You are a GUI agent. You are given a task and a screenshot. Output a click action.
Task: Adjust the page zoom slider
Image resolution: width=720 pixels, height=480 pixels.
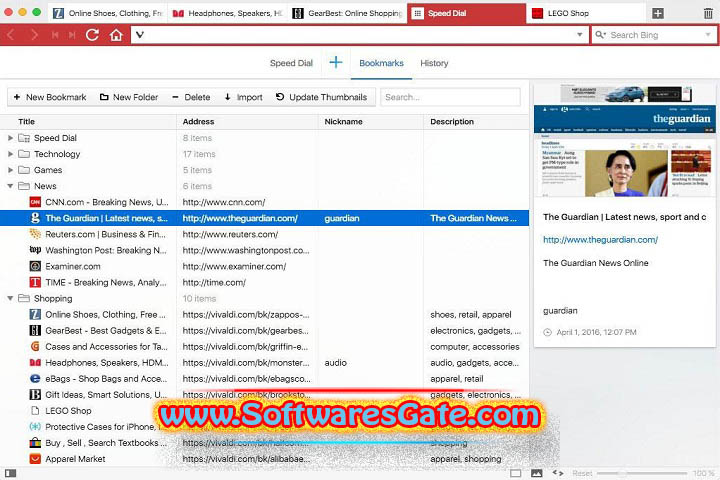click(641, 473)
